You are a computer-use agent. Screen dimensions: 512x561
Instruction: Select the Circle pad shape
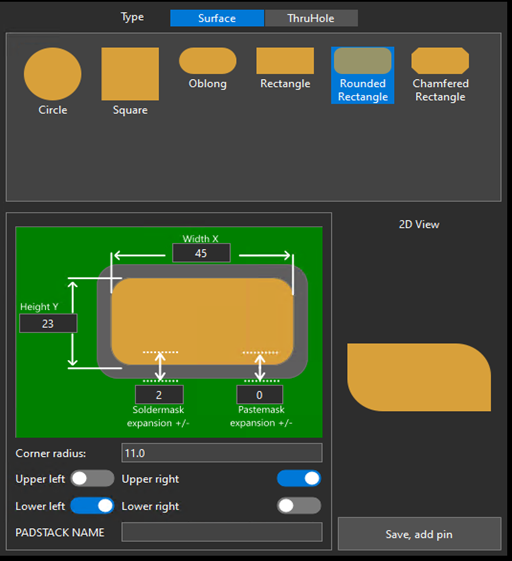[53, 82]
